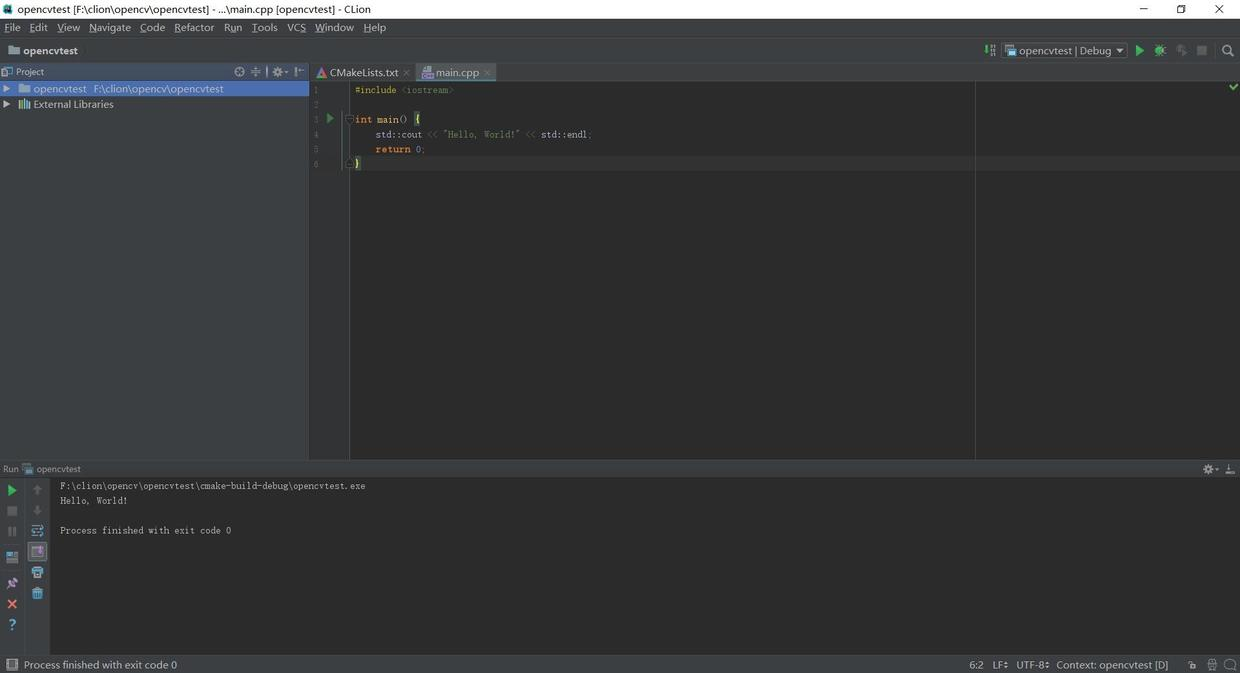This screenshot has height=673, width=1240.
Task: Click the Context: opencvtest [D] status item
Action: tap(1111, 665)
